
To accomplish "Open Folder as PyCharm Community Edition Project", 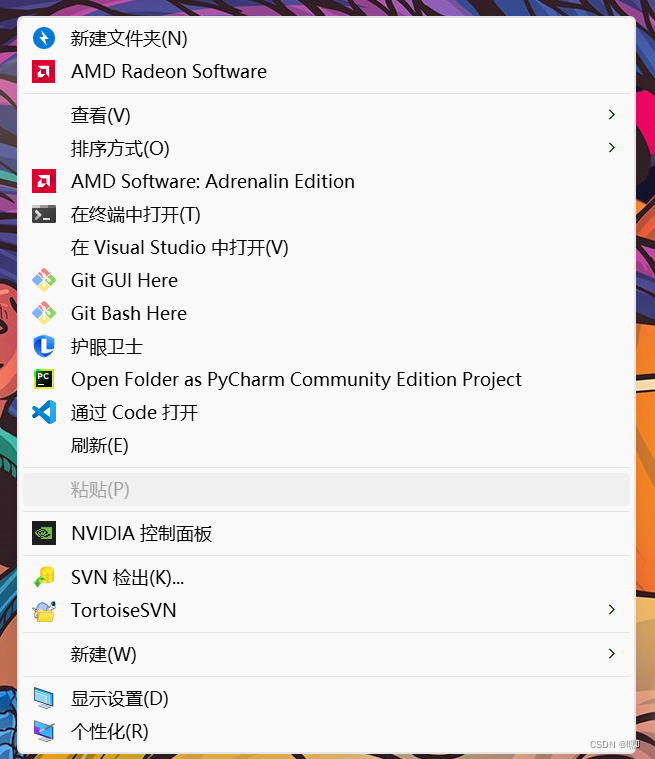I will click(326, 380).
